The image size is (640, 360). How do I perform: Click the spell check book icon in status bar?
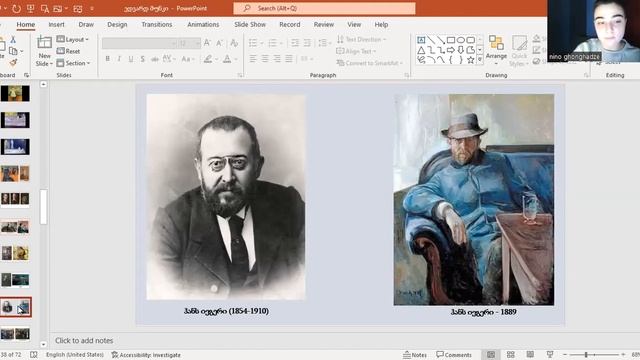(33, 355)
